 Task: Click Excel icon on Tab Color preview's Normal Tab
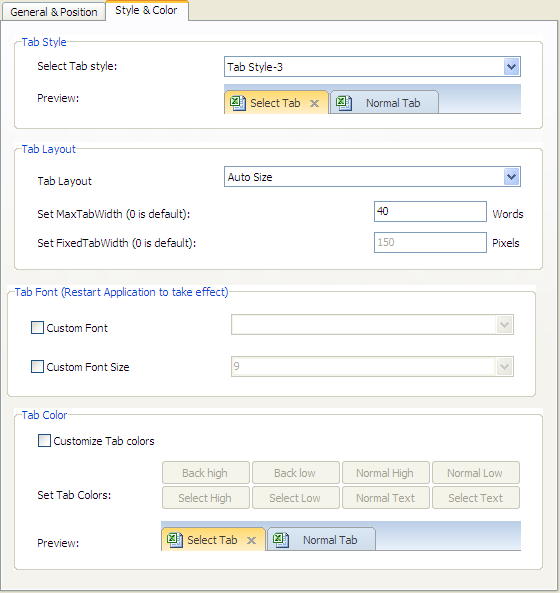[x=281, y=540]
